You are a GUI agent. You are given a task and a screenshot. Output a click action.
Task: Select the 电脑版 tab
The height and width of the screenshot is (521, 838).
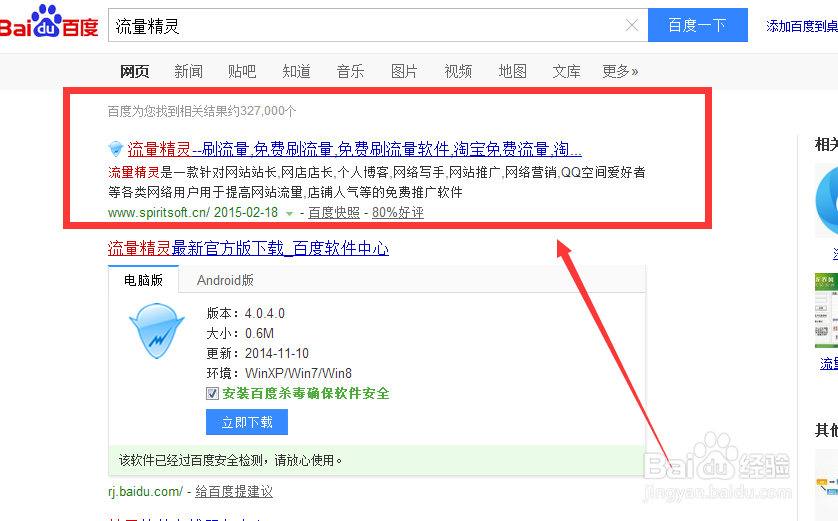(143, 280)
